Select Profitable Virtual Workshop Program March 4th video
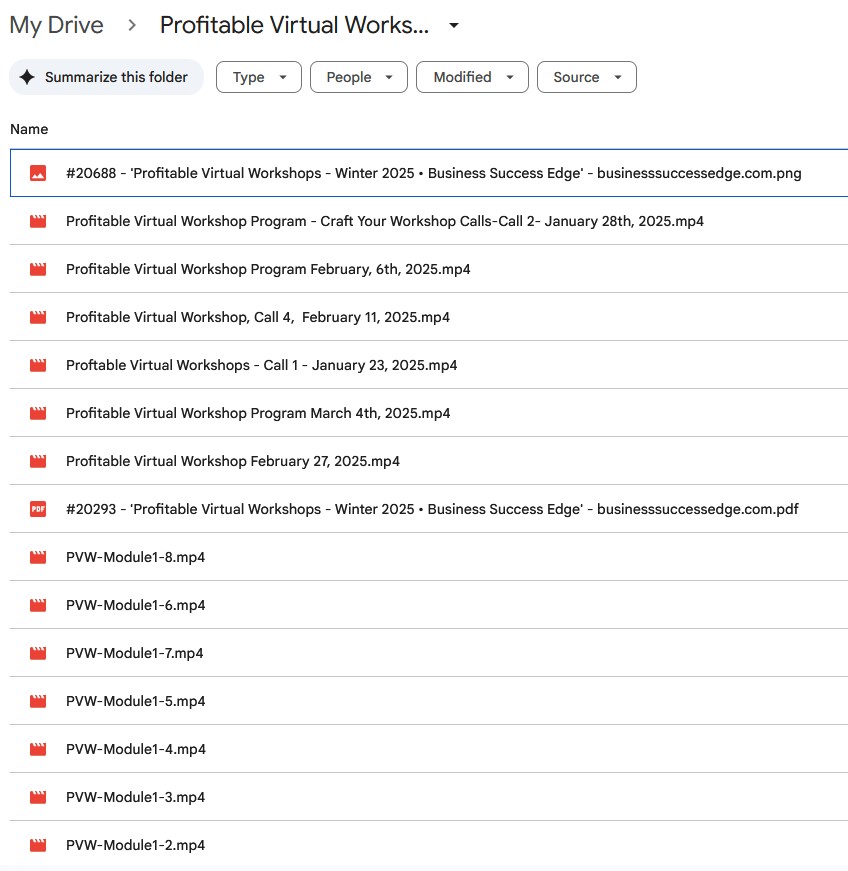Viewport: 848px width, 871px height. point(258,413)
